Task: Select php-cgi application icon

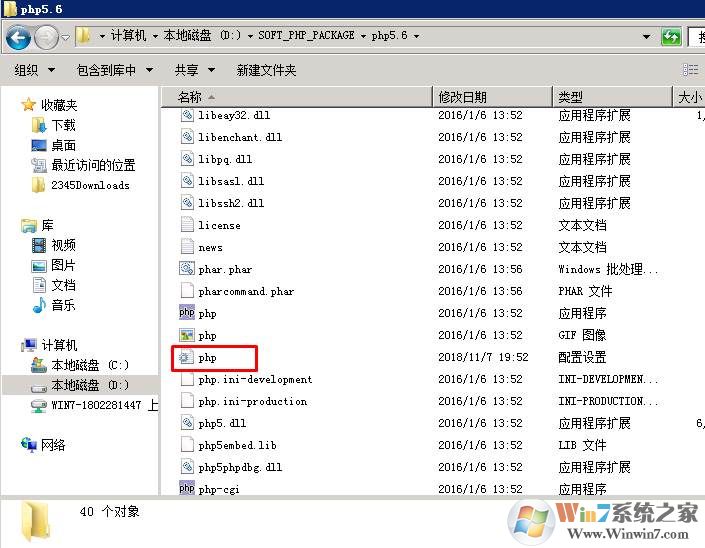Action: [187, 488]
